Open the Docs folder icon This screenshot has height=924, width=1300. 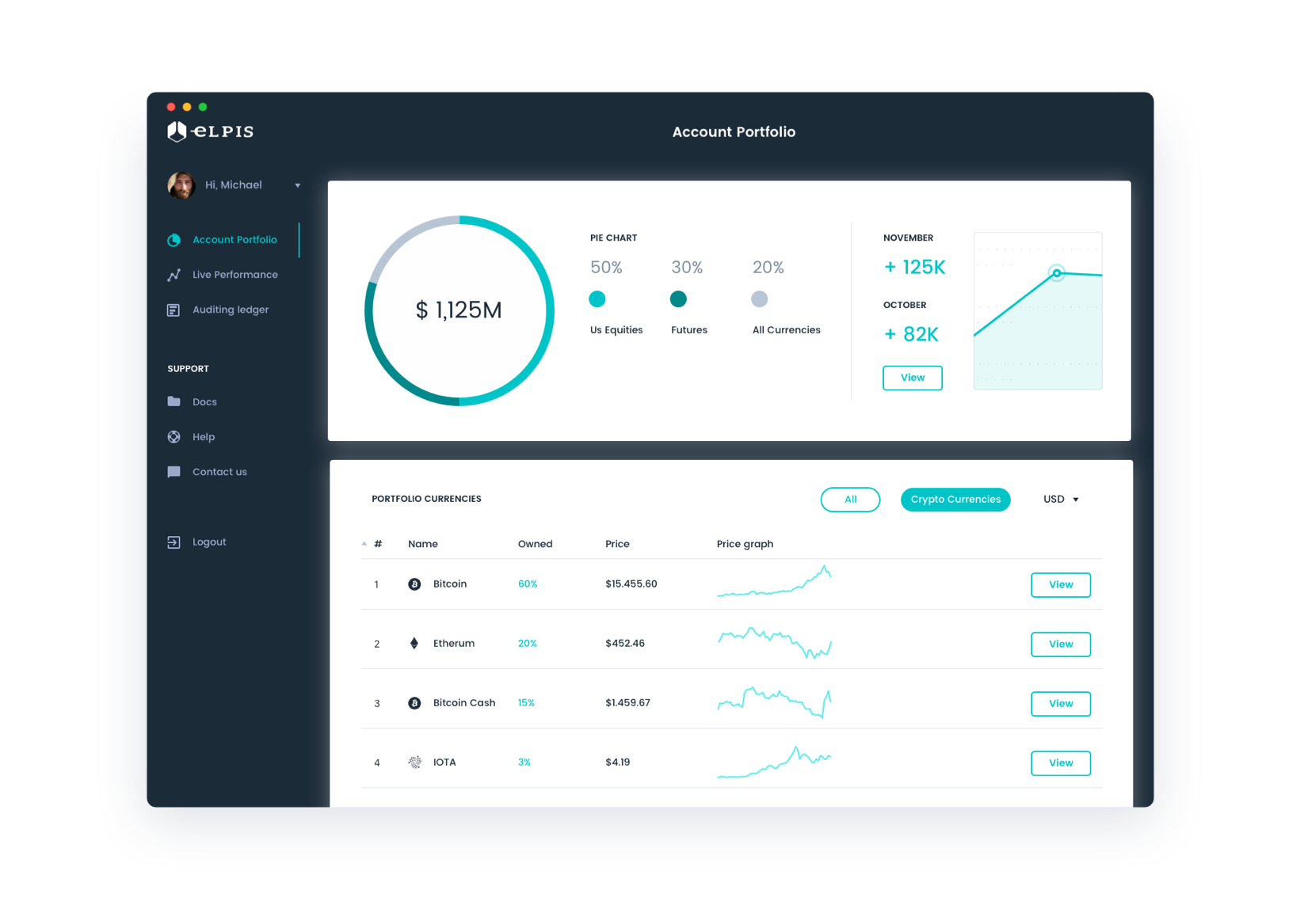tap(173, 401)
